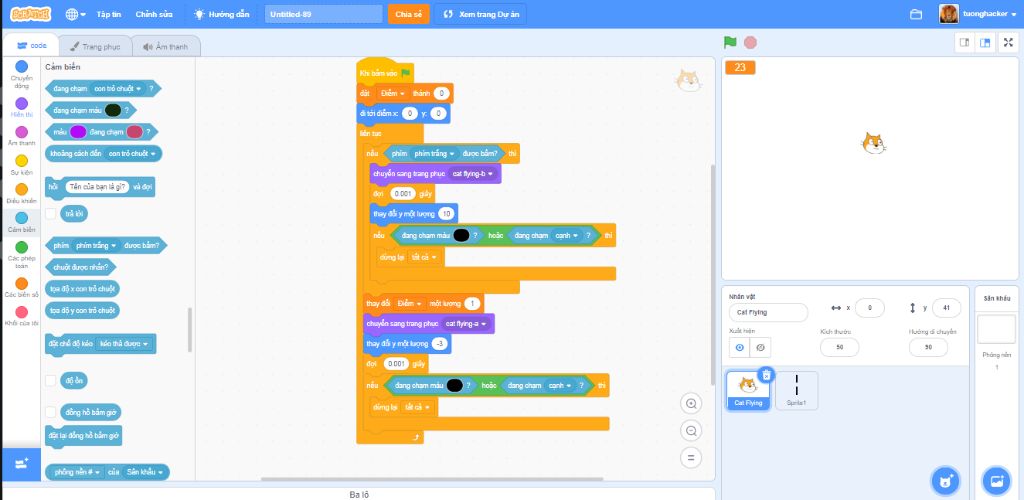
Task: Switch to small stage layout
Action: click(x=964, y=42)
